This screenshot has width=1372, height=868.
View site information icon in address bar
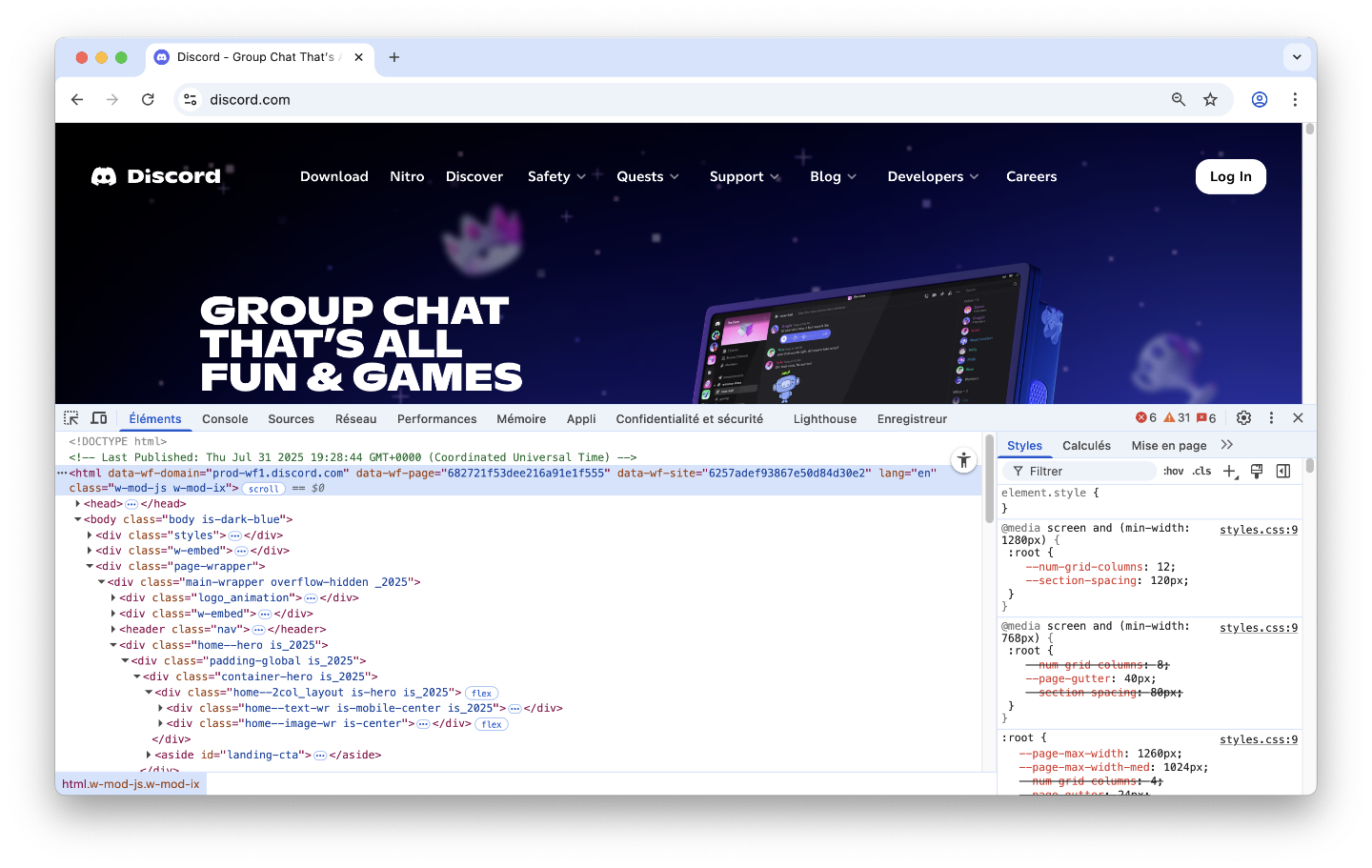click(x=191, y=99)
